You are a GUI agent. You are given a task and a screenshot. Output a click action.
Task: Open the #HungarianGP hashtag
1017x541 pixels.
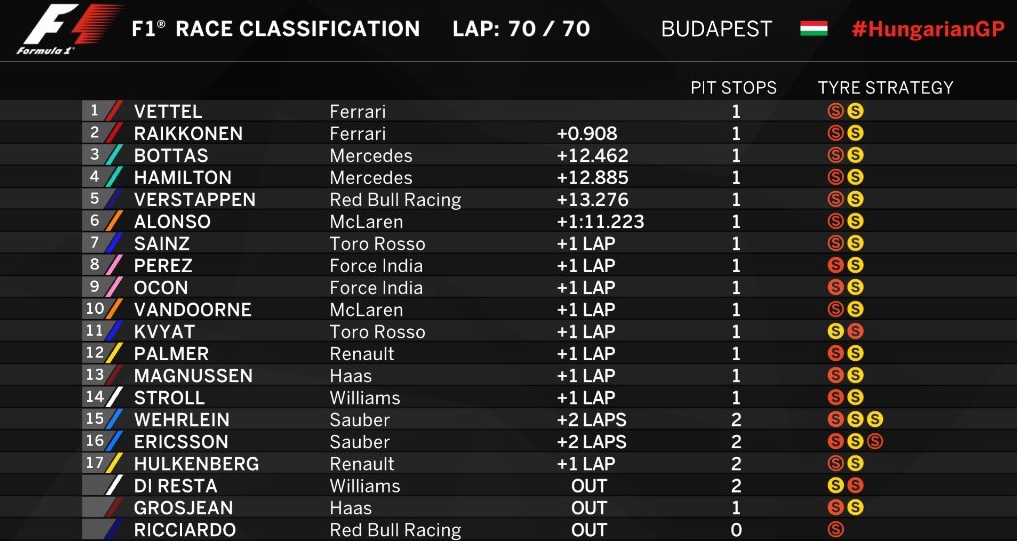tap(927, 28)
